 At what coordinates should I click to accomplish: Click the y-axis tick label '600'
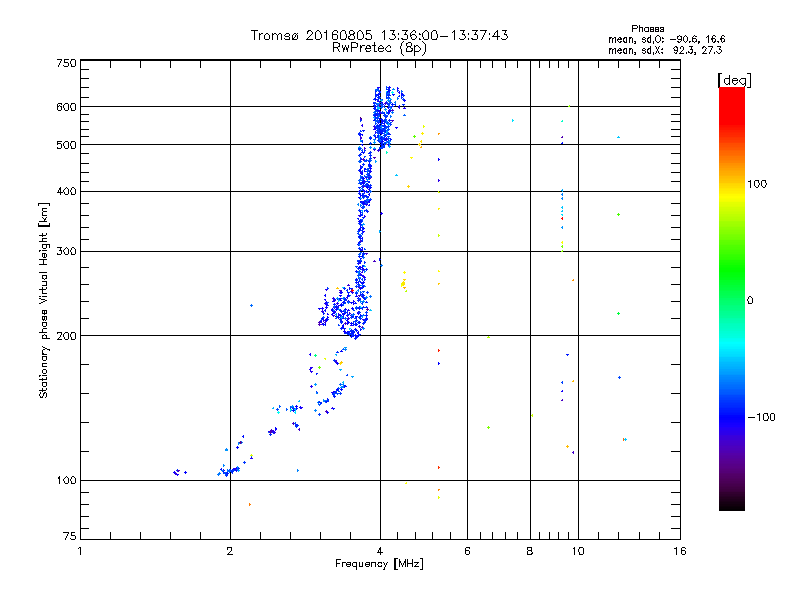(66, 107)
